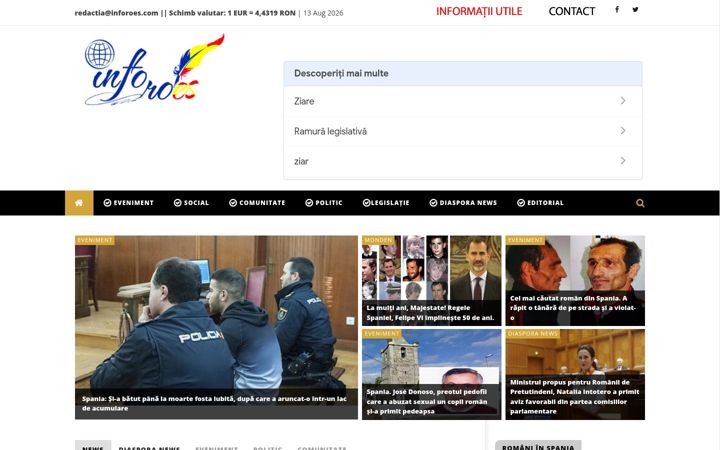Open the Români în Spania sidebar heading
The height and width of the screenshot is (450, 720).
[x=538, y=446]
